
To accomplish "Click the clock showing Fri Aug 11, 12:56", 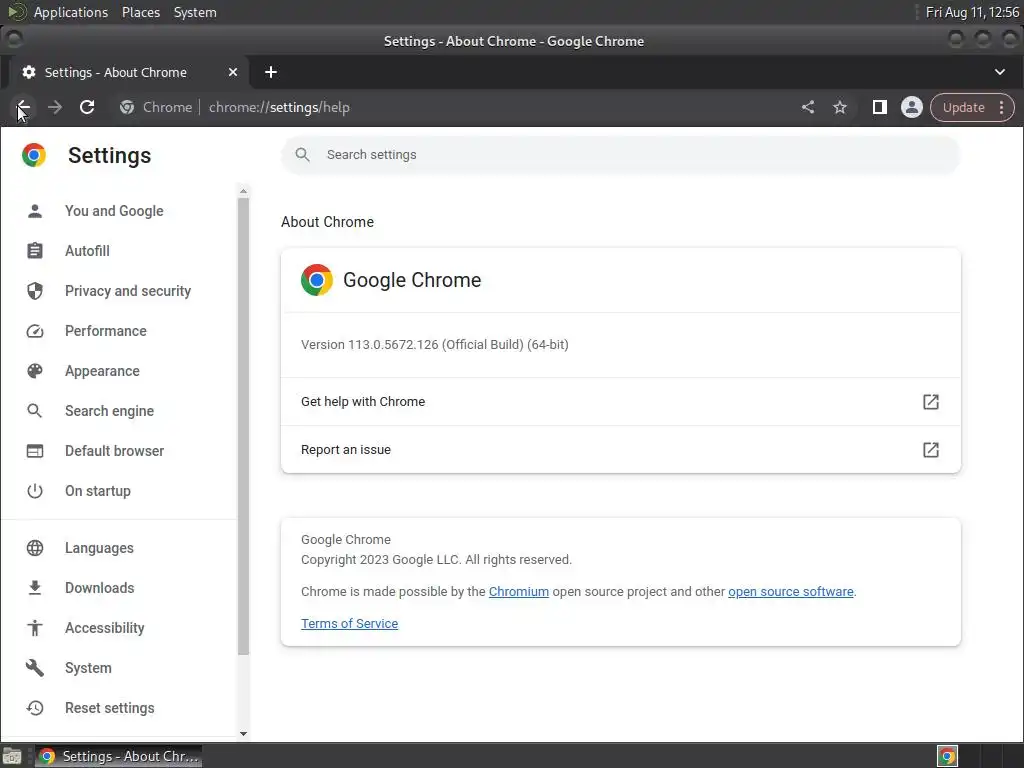I will pos(972,12).
